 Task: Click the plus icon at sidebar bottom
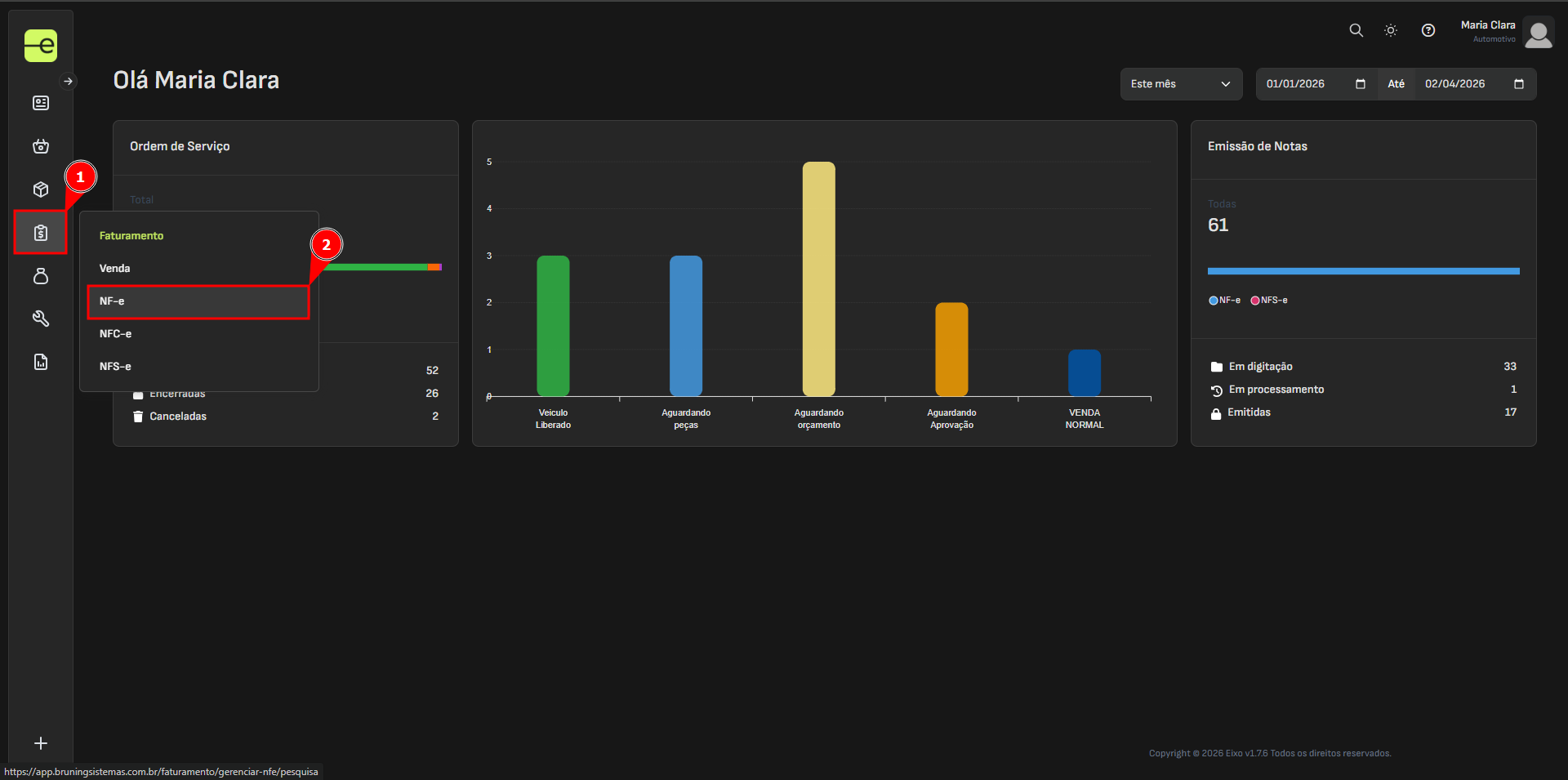click(41, 743)
